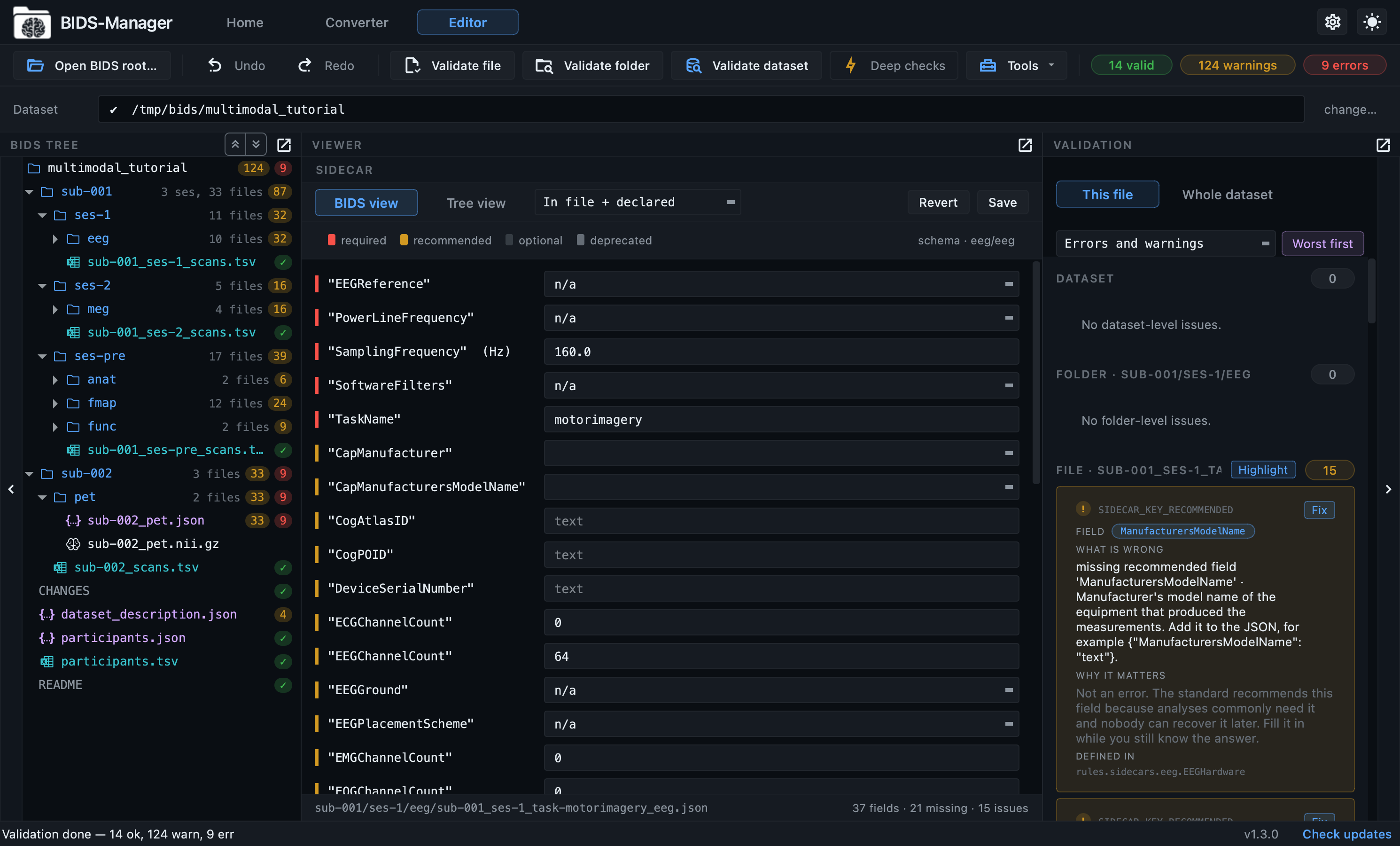Click the SamplingFrequency value field
This screenshot has width=1400, height=846.
(x=781, y=352)
